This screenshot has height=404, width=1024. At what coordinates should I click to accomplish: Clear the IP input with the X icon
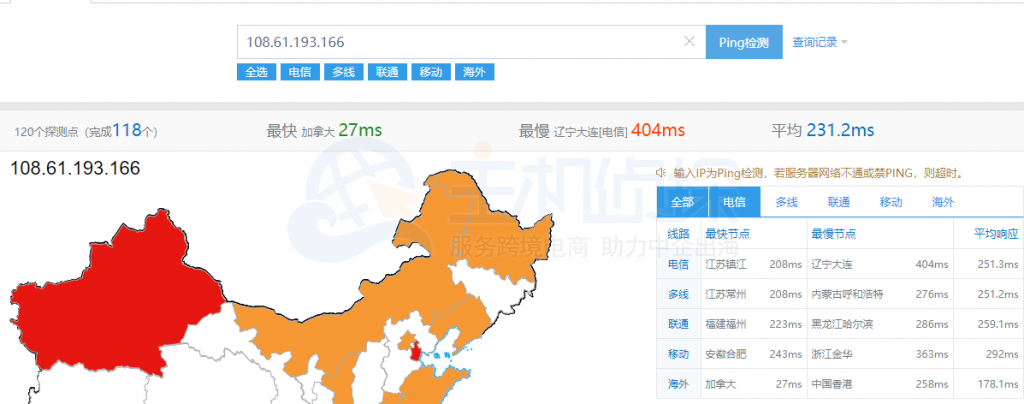click(x=689, y=42)
